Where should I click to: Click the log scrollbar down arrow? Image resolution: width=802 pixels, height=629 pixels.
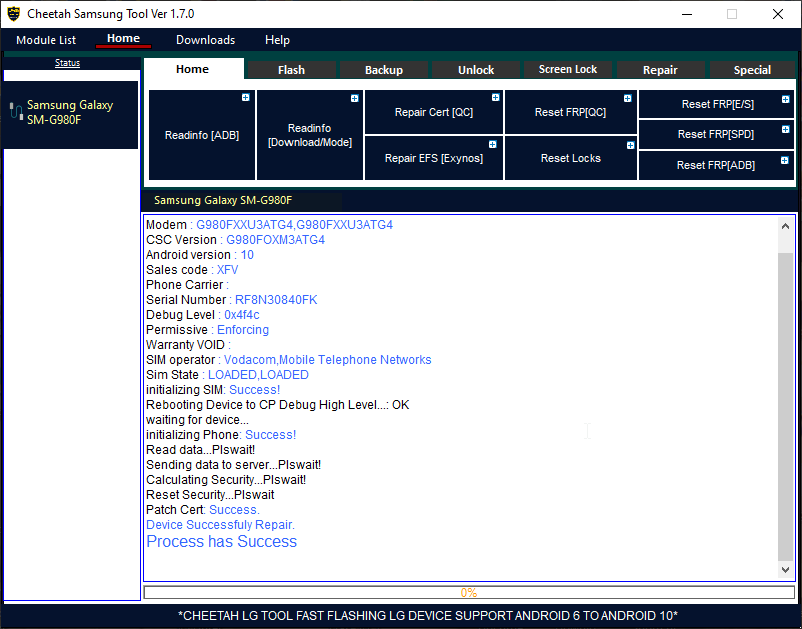[786, 569]
